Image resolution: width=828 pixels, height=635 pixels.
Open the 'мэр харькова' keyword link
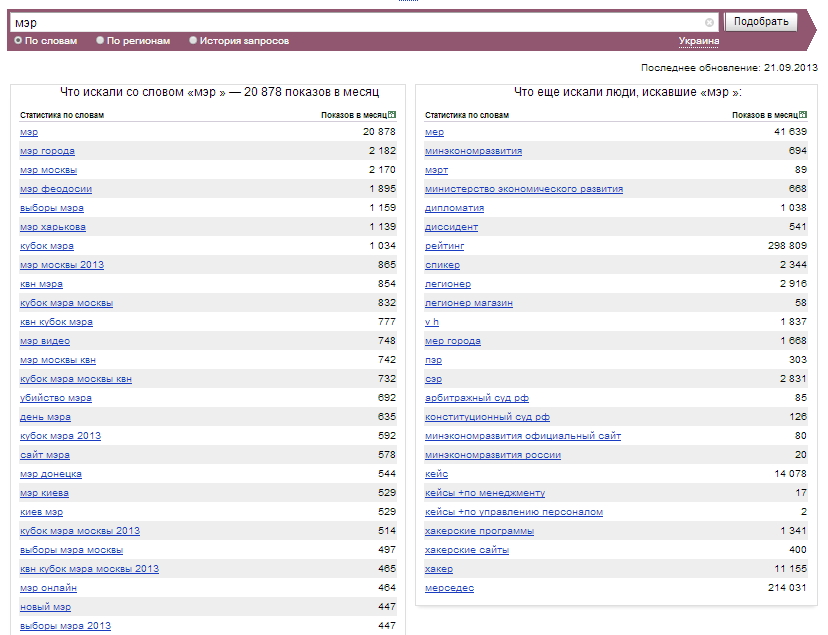pyautogui.click(x=53, y=227)
